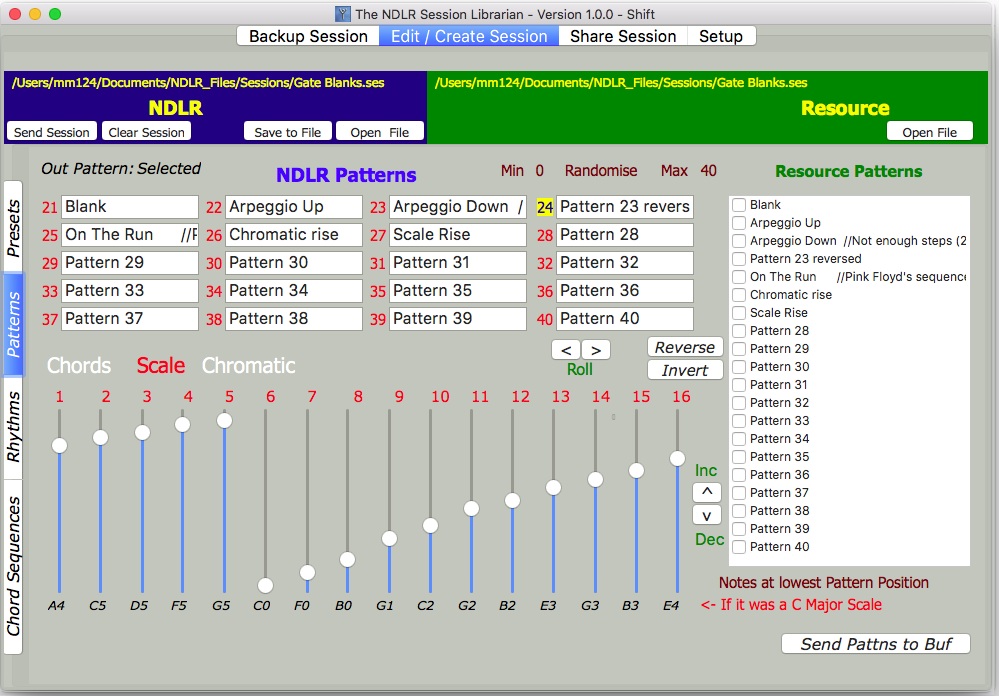Select the Chromatic note mode label
The image size is (999, 696).
click(x=248, y=366)
